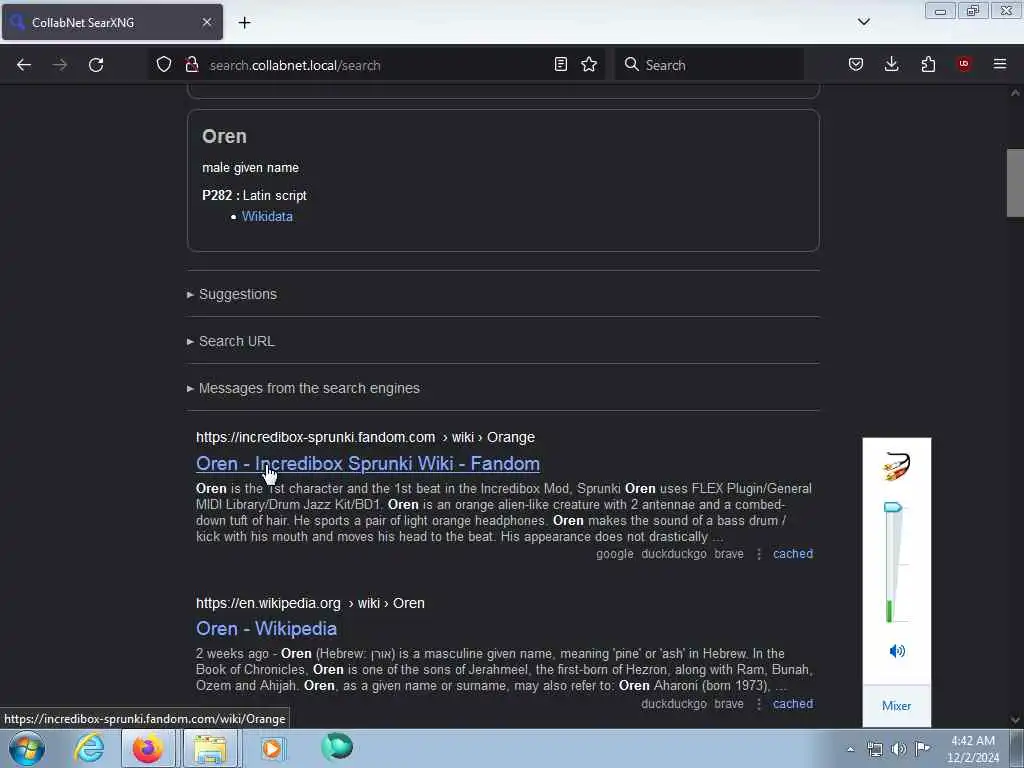Click the address bar URL
Viewport: 1024px width, 768px height.
tap(295, 65)
